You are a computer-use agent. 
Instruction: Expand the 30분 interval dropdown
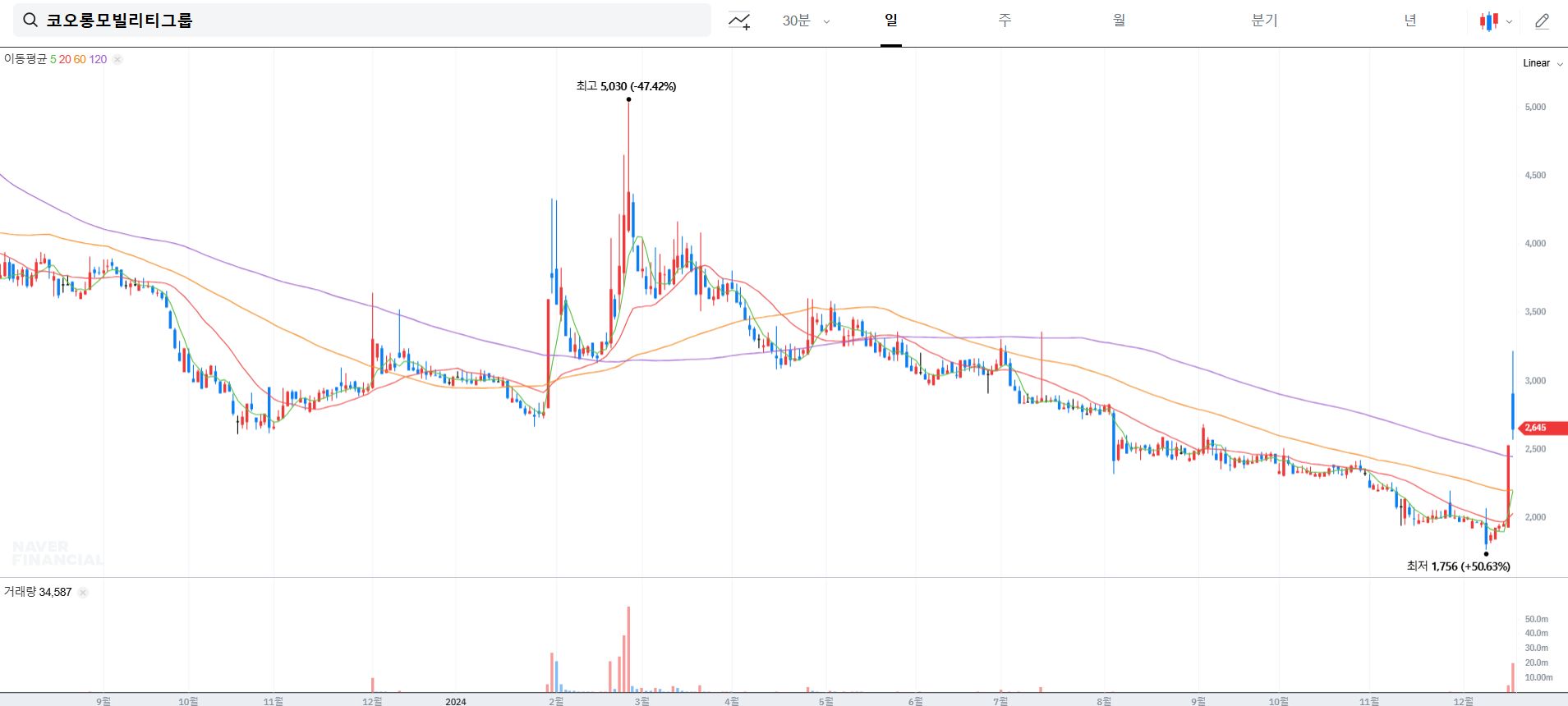click(x=806, y=21)
